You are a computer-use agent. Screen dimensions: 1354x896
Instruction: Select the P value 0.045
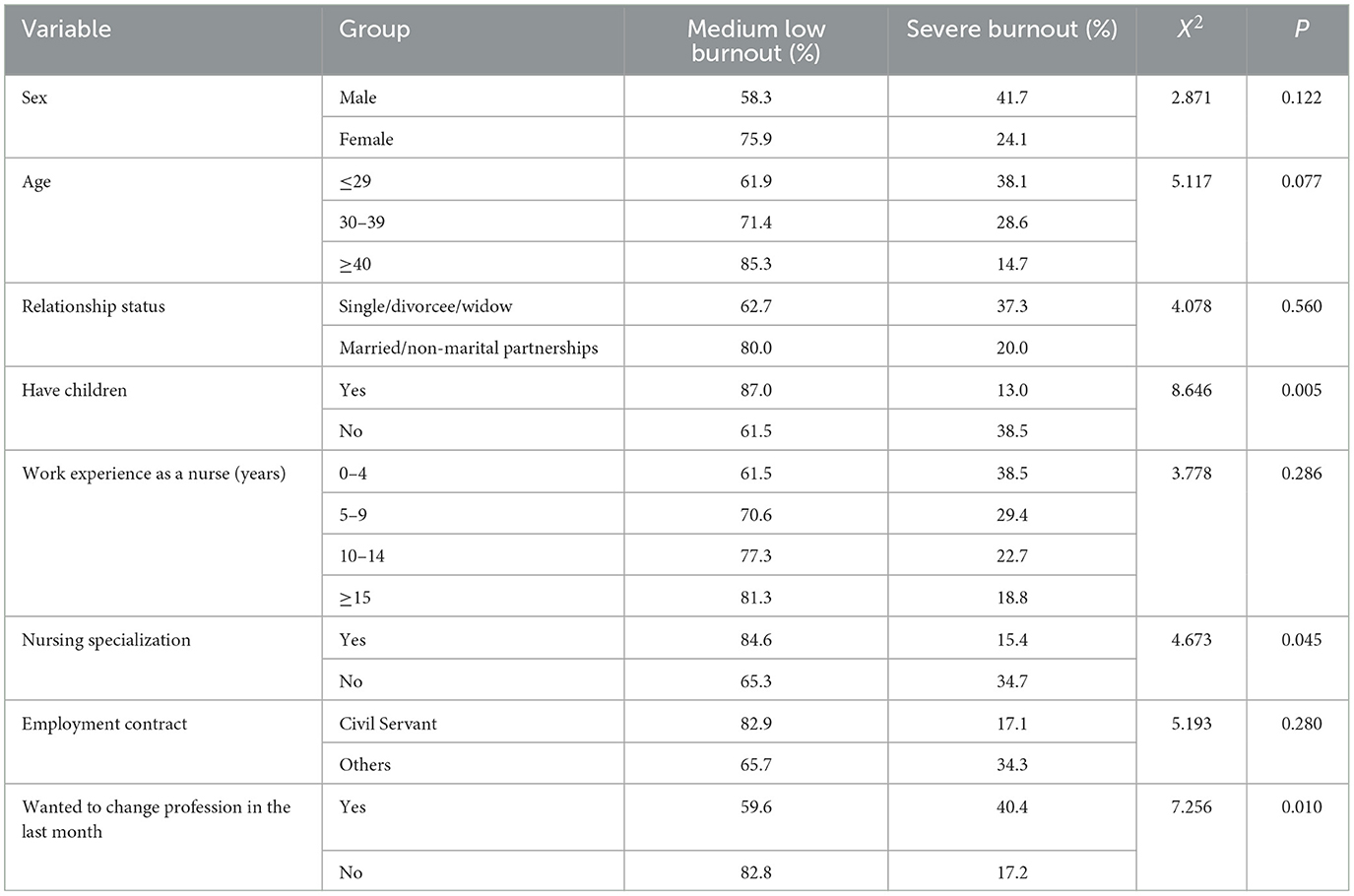pos(1301,640)
